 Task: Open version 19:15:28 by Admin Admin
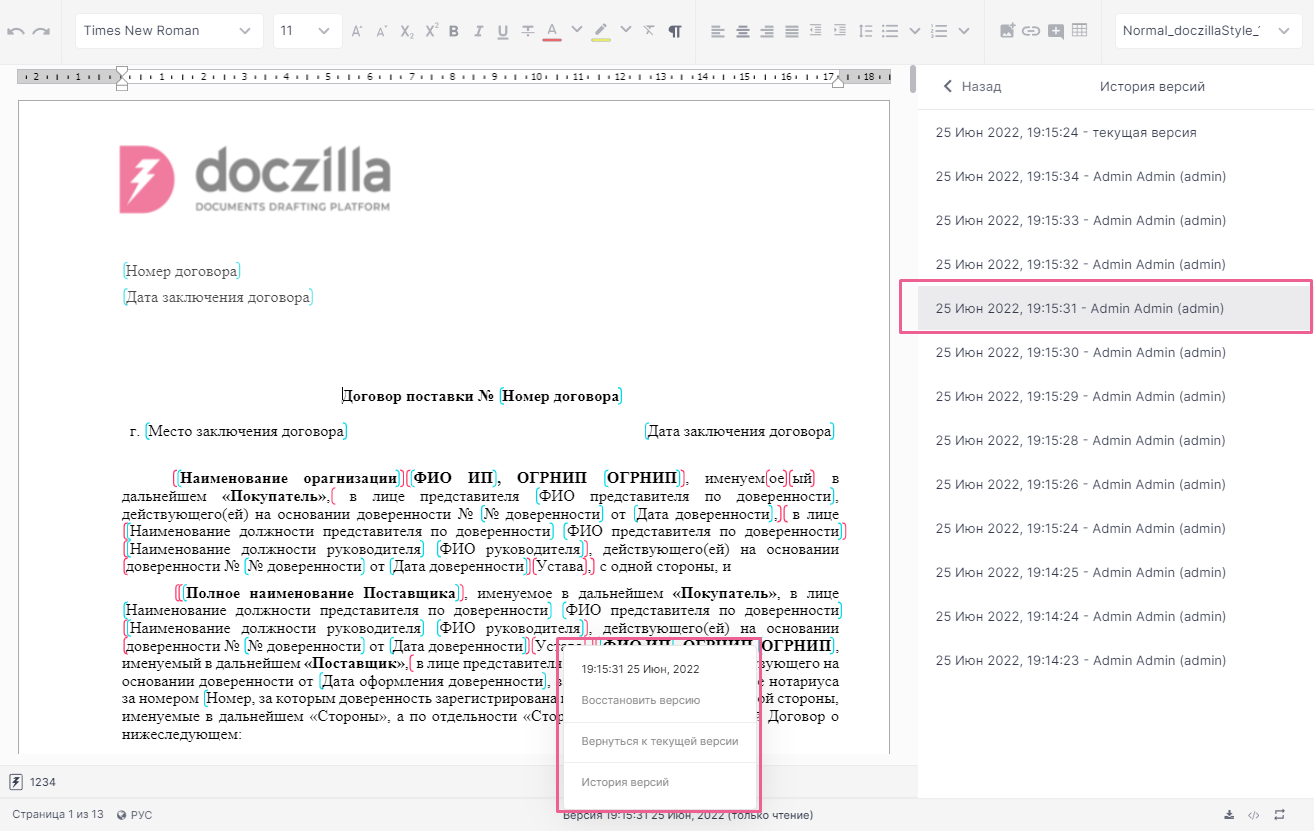coord(1115,441)
